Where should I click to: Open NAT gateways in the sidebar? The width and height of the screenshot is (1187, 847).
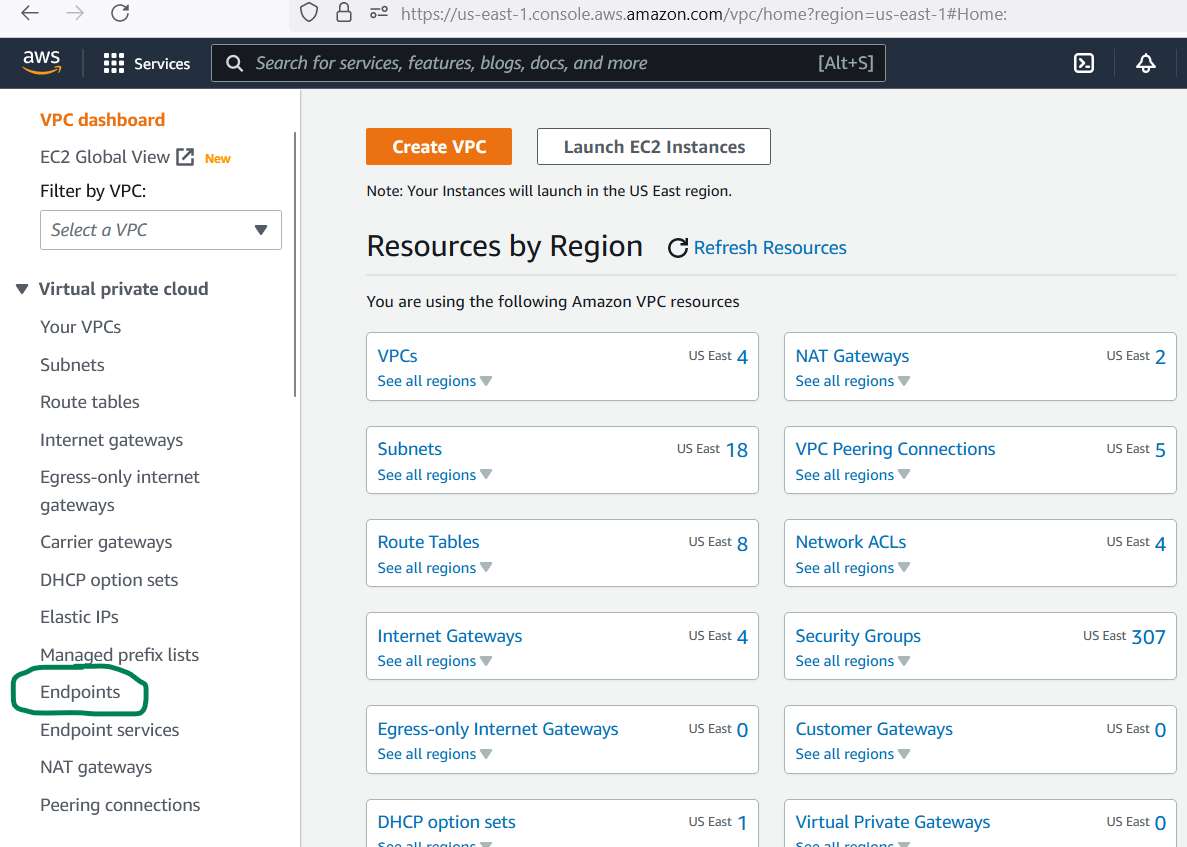[95, 767]
